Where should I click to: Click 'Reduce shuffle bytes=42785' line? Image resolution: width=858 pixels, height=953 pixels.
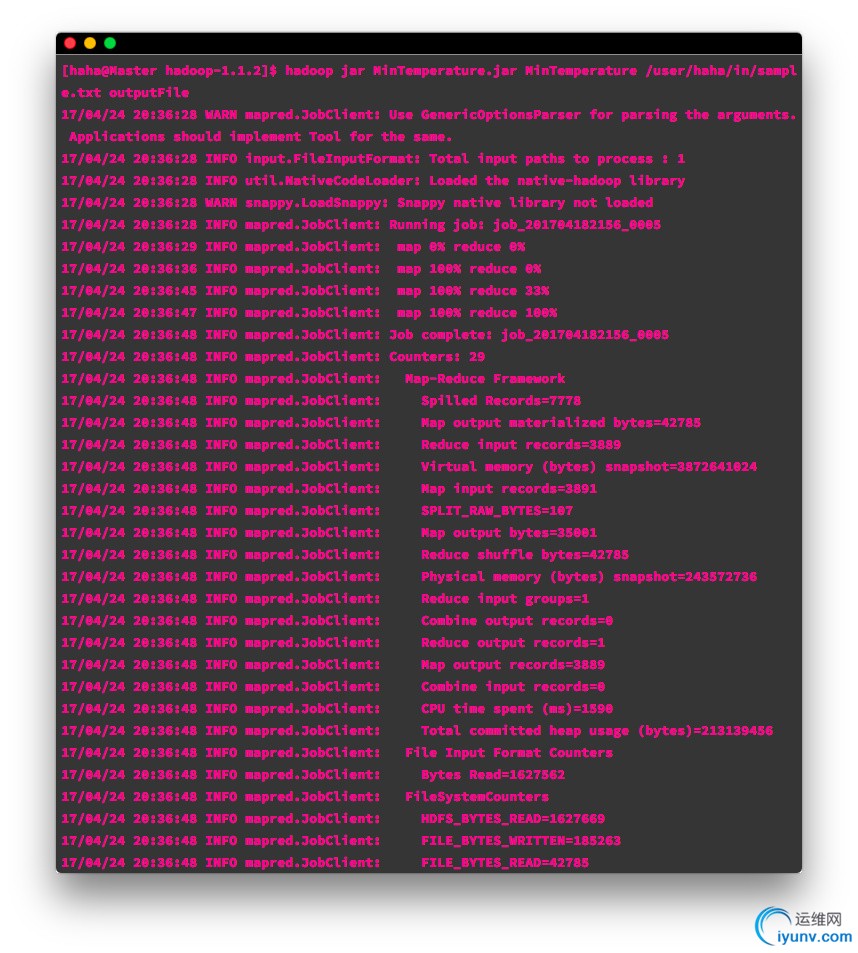pyautogui.click(x=345, y=554)
